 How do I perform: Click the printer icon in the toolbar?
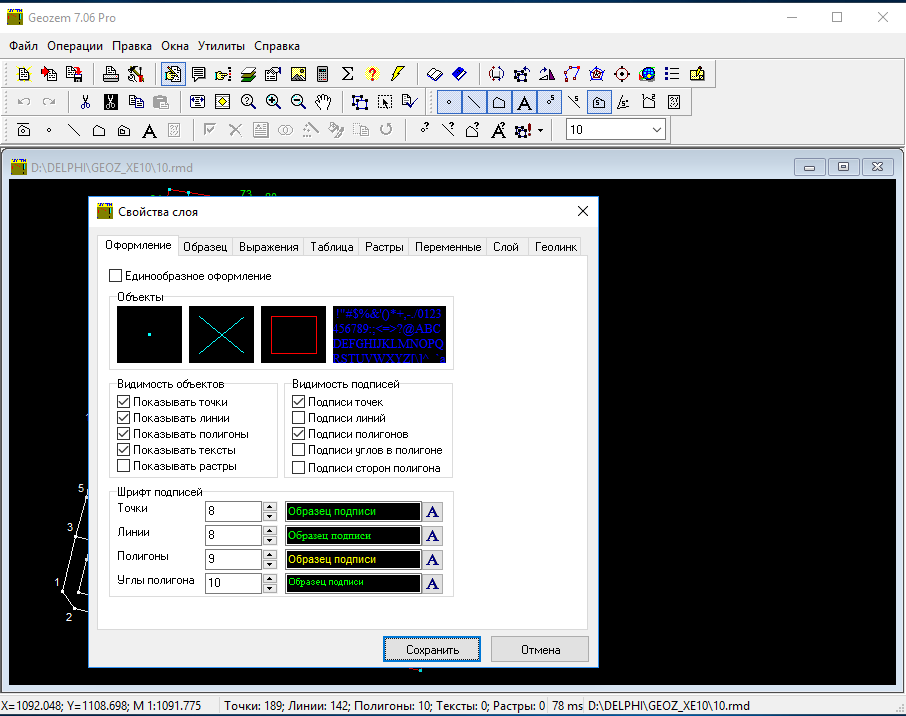pos(110,74)
